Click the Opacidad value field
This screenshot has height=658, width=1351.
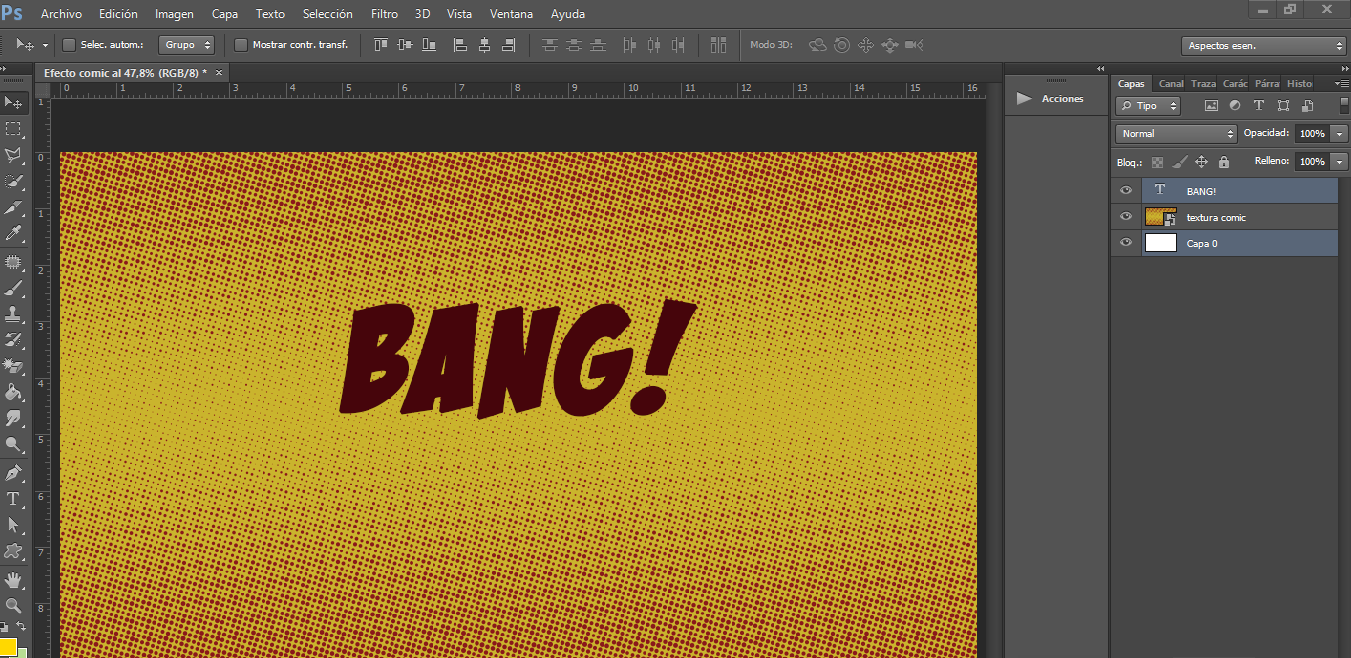[1311, 133]
